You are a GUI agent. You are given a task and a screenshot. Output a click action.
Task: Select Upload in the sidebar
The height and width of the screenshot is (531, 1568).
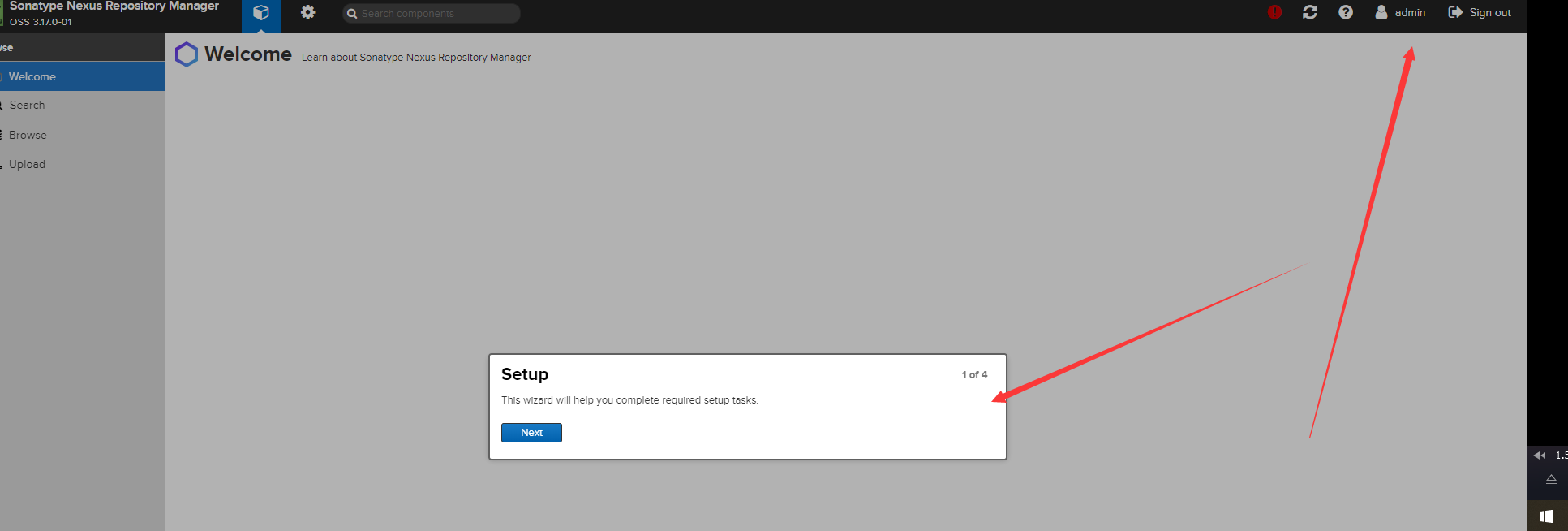[83, 164]
